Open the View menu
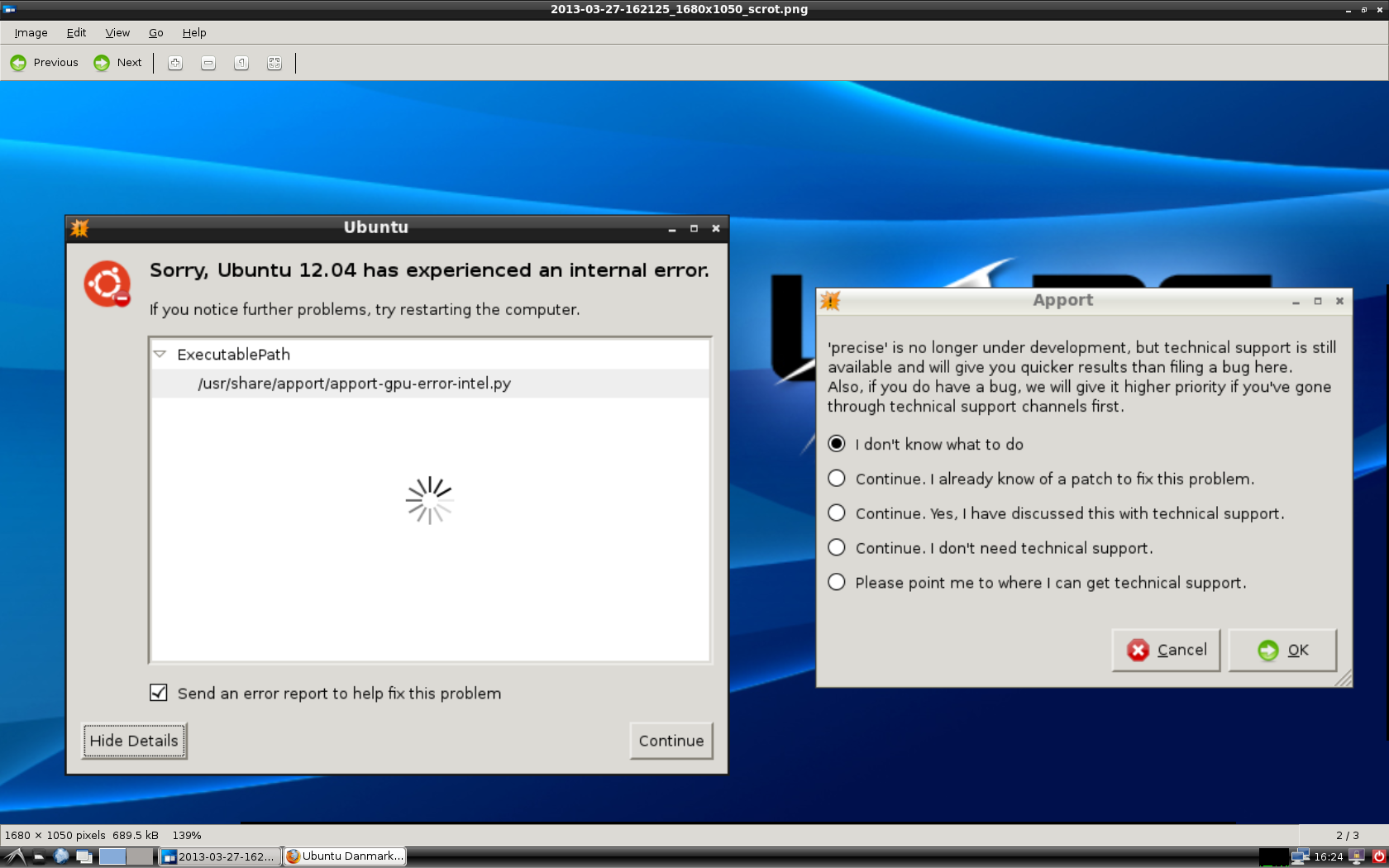This screenshot has width=1389, height=868. (x=117, y=33)
